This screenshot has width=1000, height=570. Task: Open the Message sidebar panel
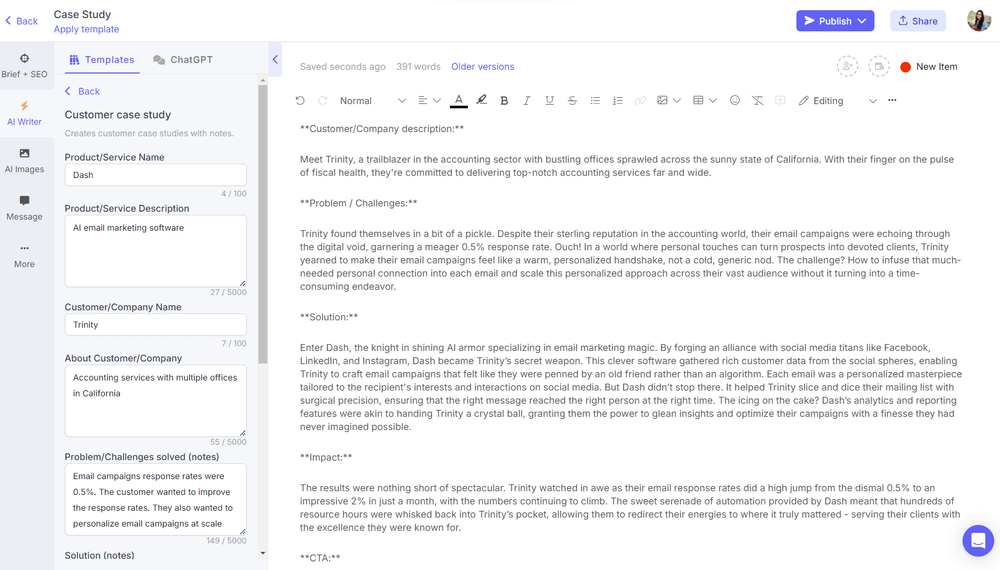click(x=24, y=208)
